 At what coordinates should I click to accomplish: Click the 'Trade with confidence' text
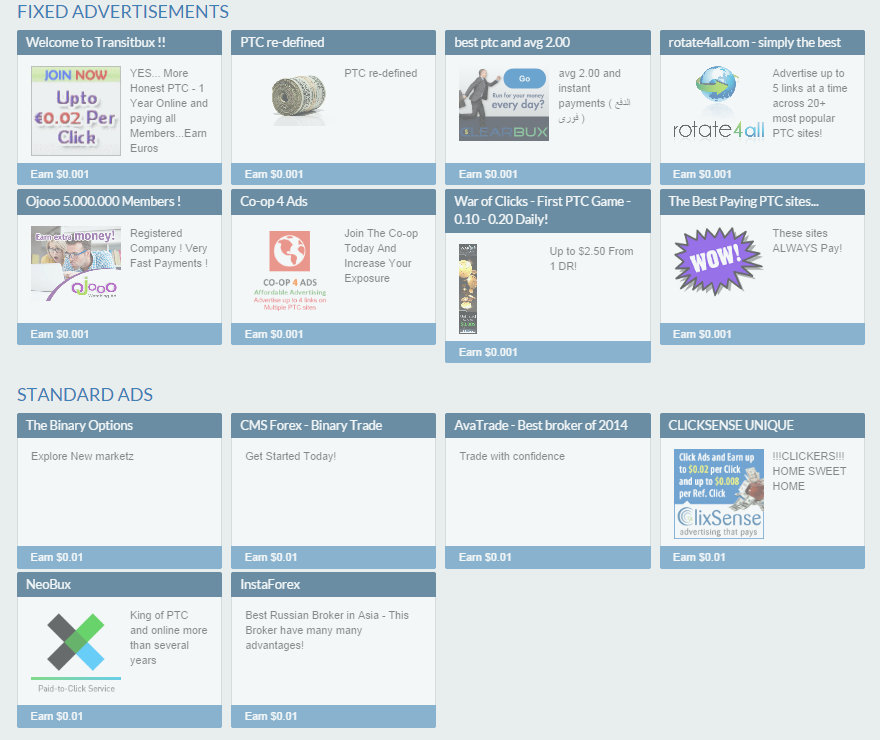[x=512, y=457]
